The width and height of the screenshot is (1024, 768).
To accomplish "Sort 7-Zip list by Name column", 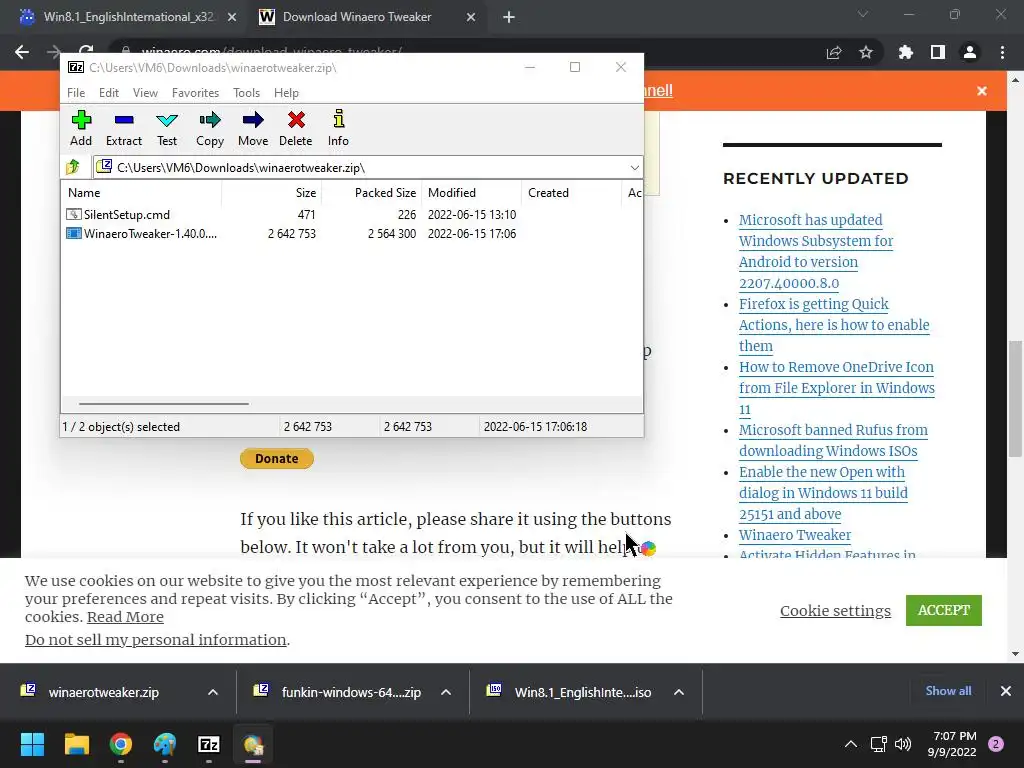I will 141,193.
